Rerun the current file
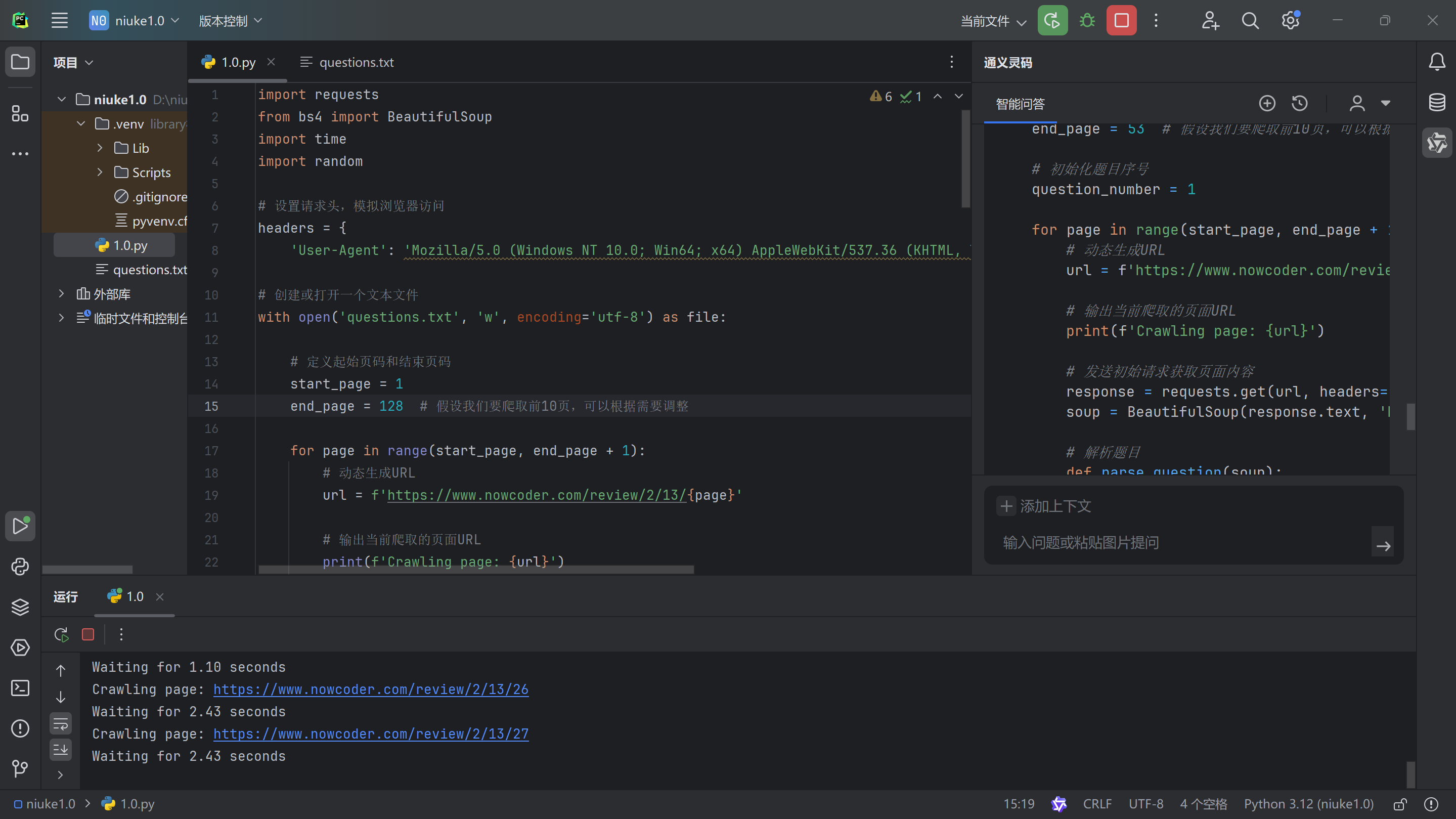1456x819 pixels. click(1052, 21)
